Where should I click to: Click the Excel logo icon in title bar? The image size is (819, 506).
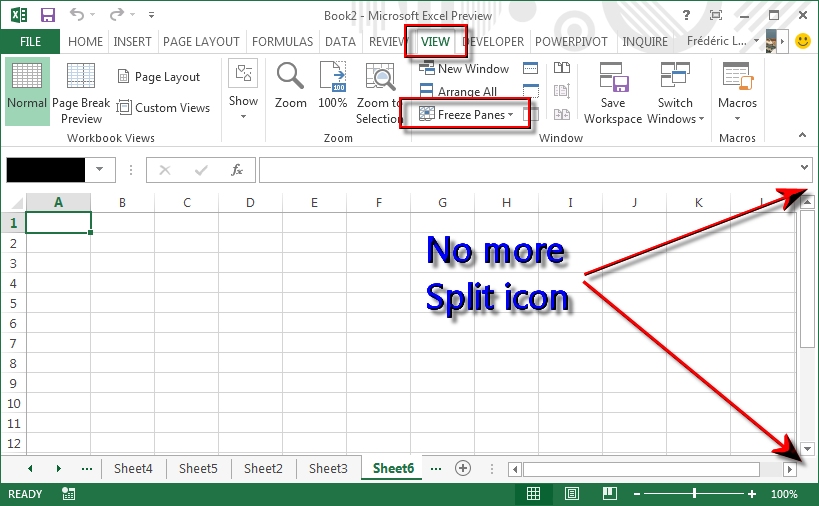point(19,15)
